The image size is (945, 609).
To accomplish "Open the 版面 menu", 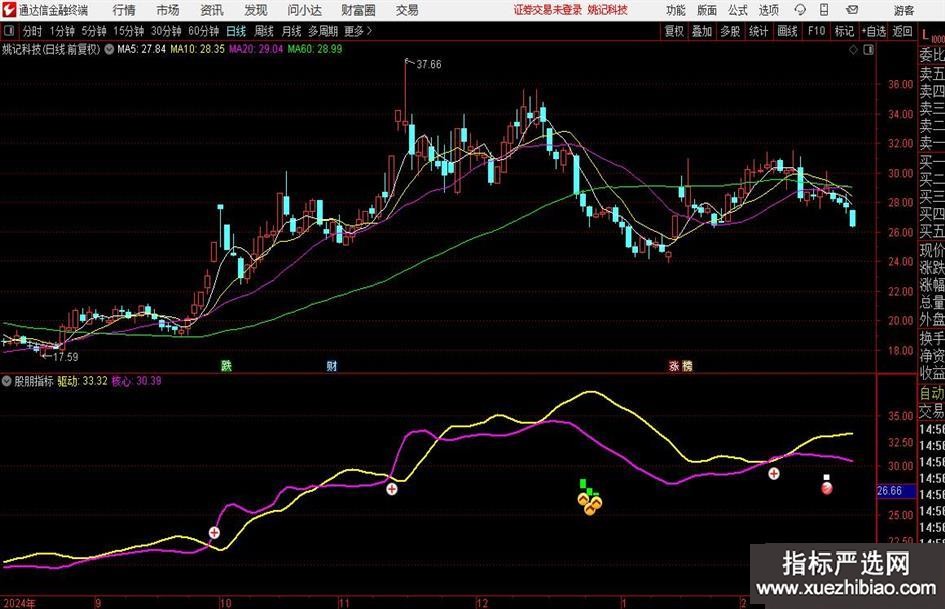I will (707, 10).
